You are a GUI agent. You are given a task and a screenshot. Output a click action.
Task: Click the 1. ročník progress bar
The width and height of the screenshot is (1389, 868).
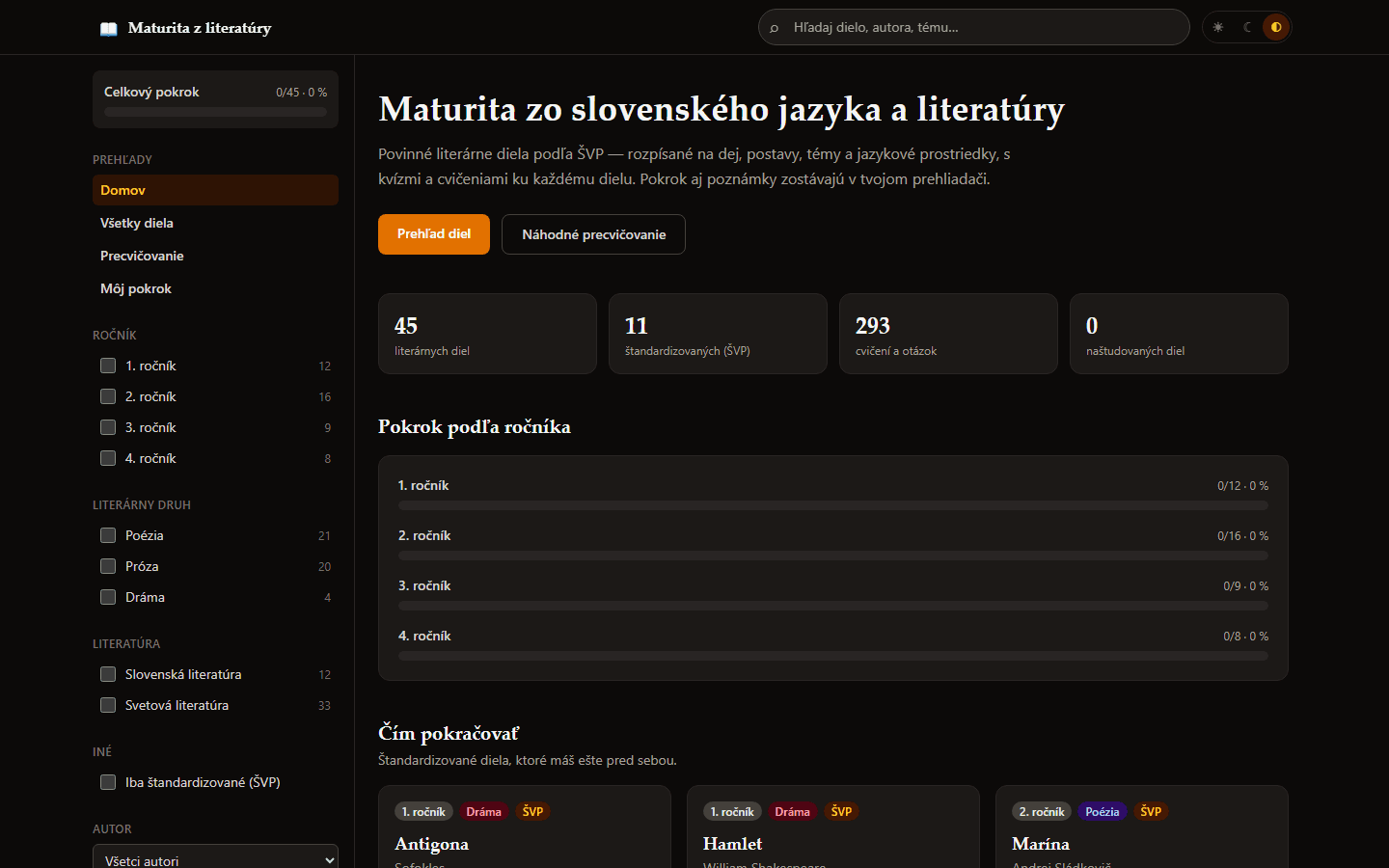pos(833,505)
